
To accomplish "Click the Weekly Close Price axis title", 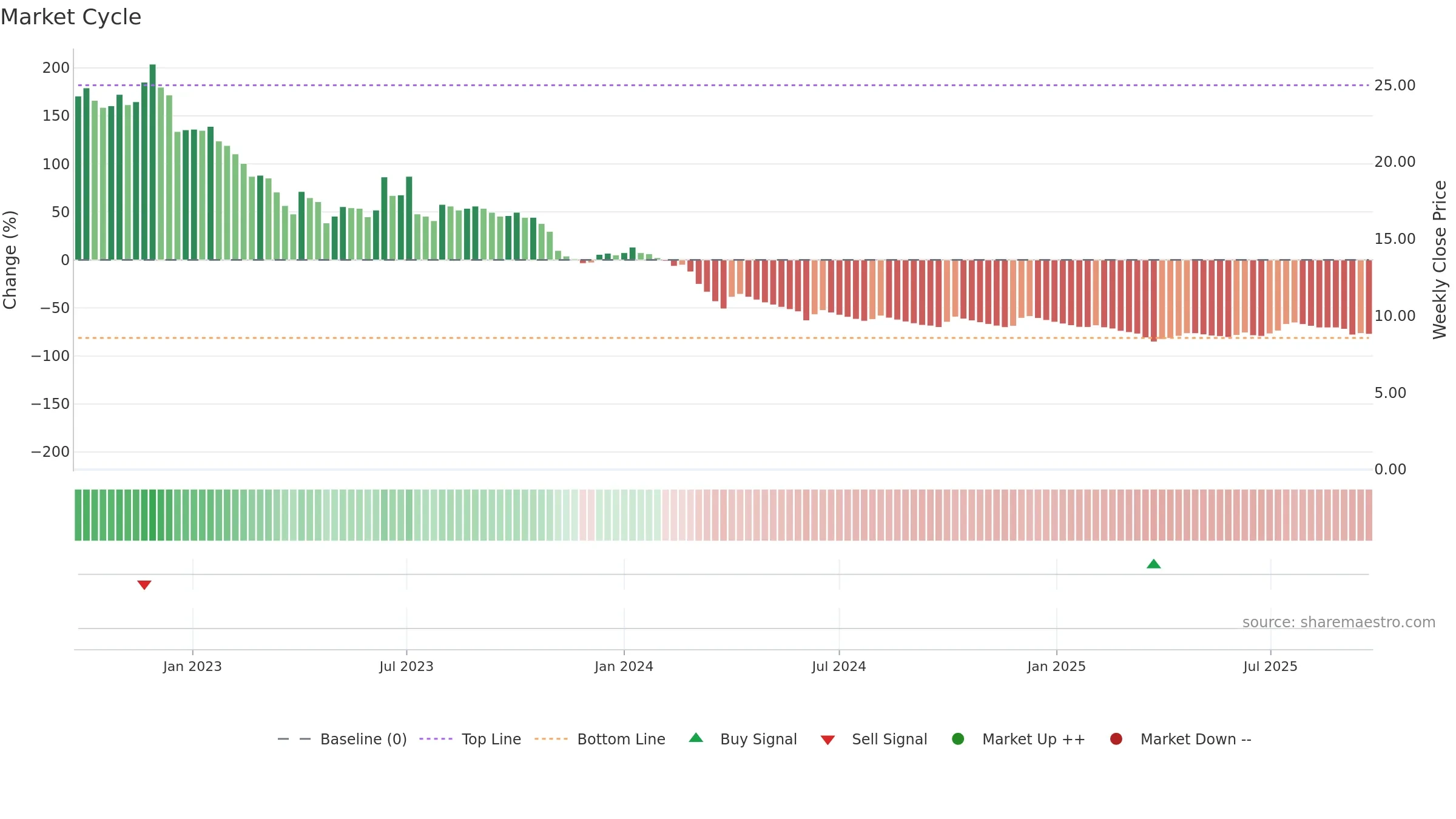I will pos(1440,260).
